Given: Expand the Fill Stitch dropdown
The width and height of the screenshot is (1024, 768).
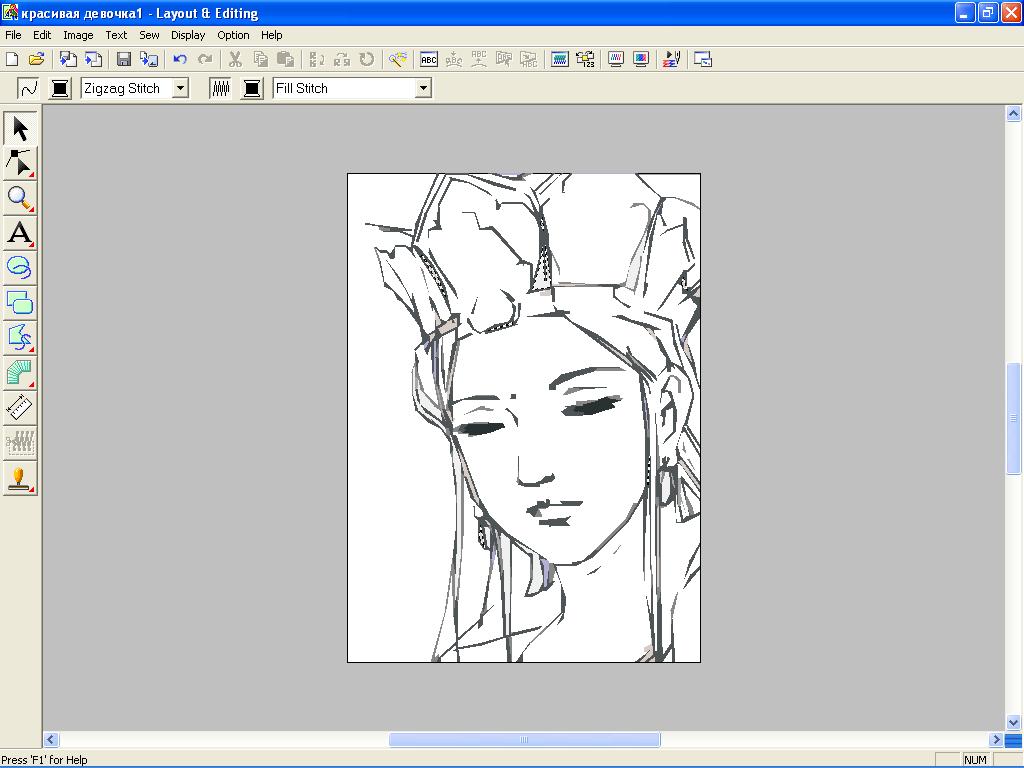Looking at the screenshot, I should [423, 88].
